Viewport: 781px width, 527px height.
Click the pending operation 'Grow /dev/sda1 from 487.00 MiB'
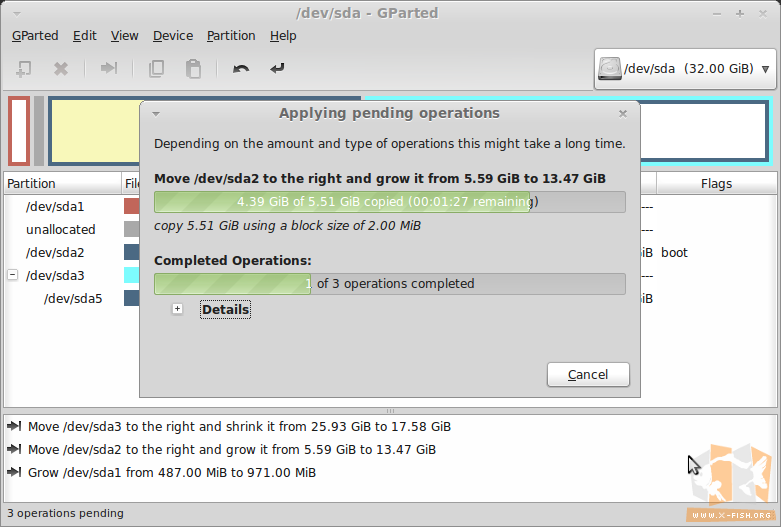click(172, 472)
